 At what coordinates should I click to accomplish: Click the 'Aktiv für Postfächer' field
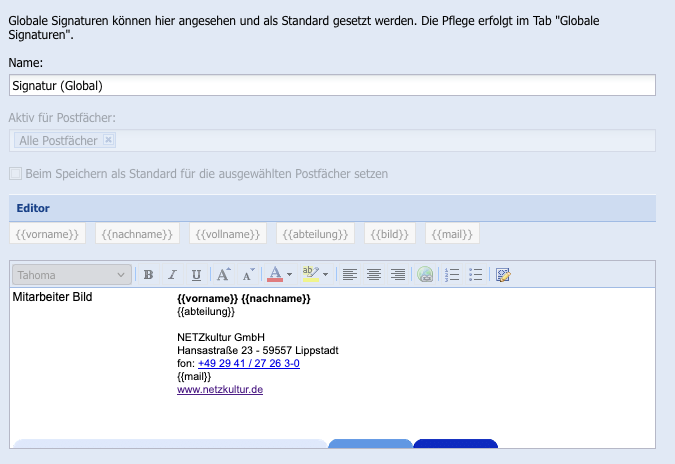coord(332,141)
